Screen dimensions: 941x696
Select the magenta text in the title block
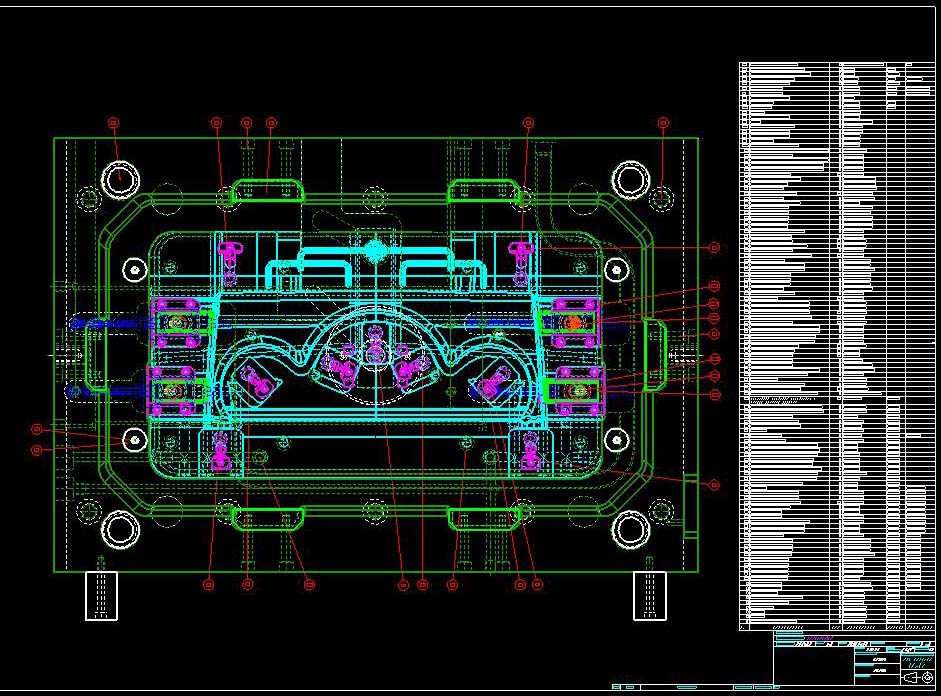tap(818, 637)
